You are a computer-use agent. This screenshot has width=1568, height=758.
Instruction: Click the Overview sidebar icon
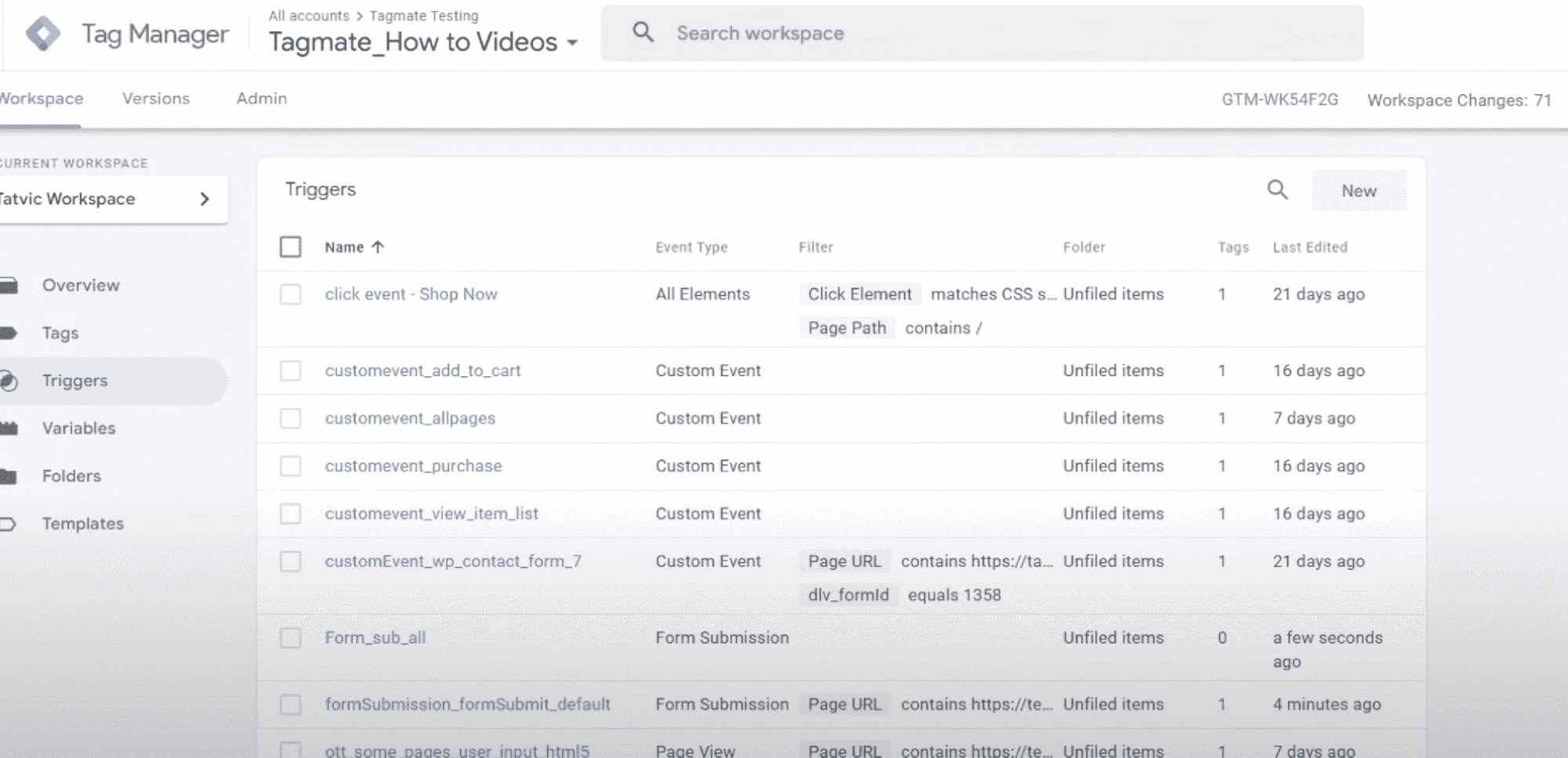pos(9,285)
